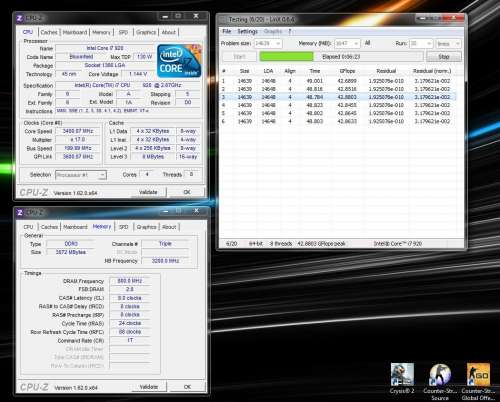Image resolution: width=500 pixels, height=402 pixels.
Task: Sort LinX results by LDA column header
Action: [x=268, y=71]
